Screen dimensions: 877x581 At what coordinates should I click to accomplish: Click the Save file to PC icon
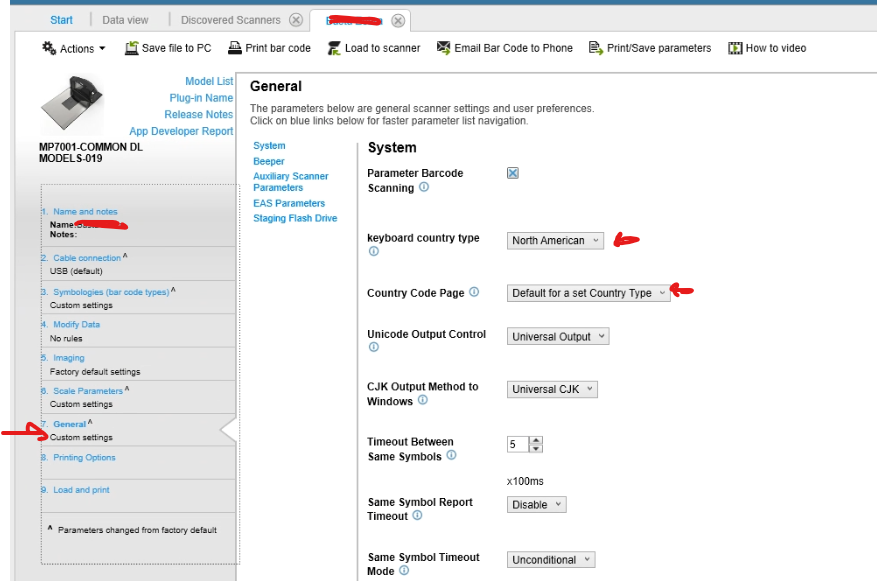click(132, 48)
